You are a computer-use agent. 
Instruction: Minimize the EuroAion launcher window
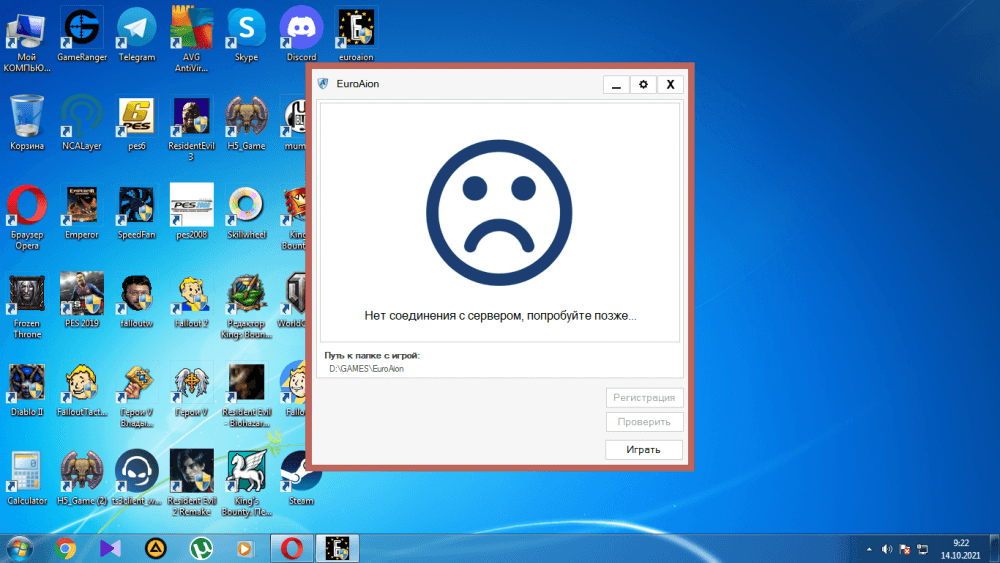[x=616, y=85]
